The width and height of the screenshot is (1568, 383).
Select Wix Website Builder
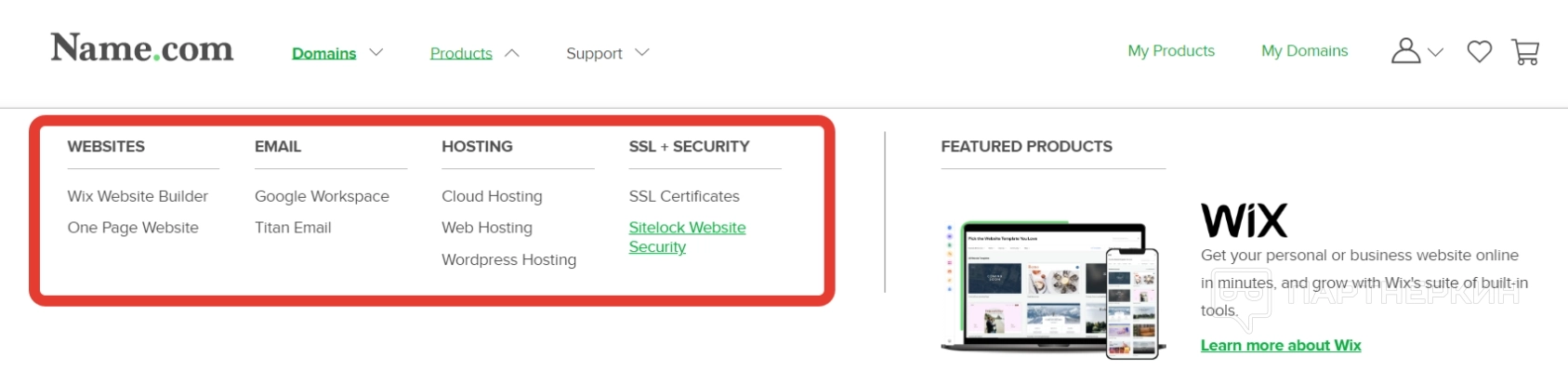(x=138, y=196)
